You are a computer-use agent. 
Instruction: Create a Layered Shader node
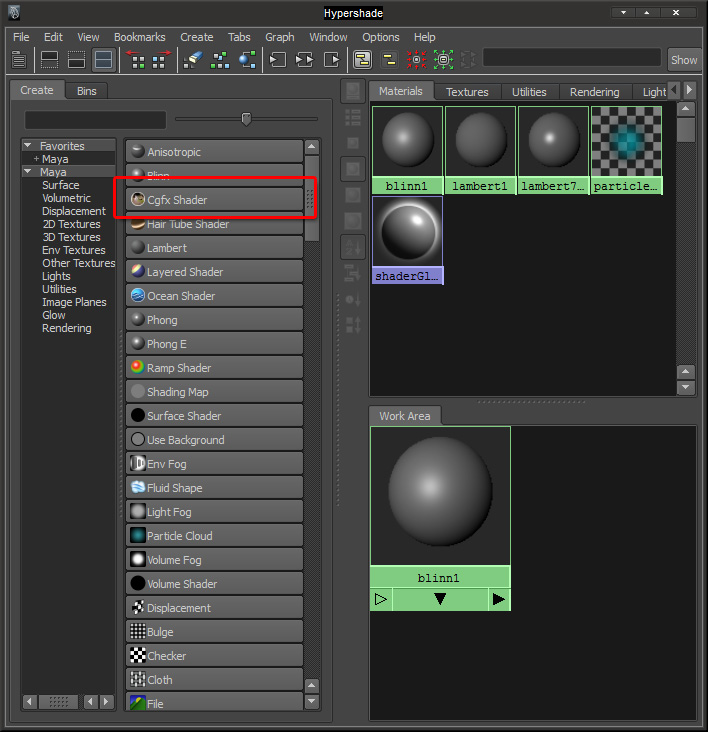pos(214,272)
